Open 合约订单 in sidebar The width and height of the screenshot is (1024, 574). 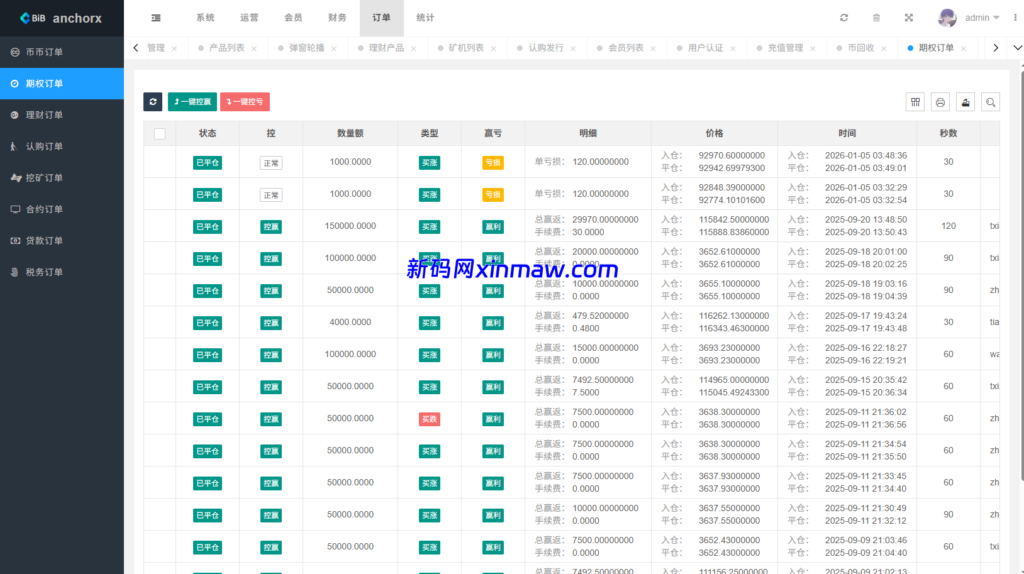[x=62, y=209]
